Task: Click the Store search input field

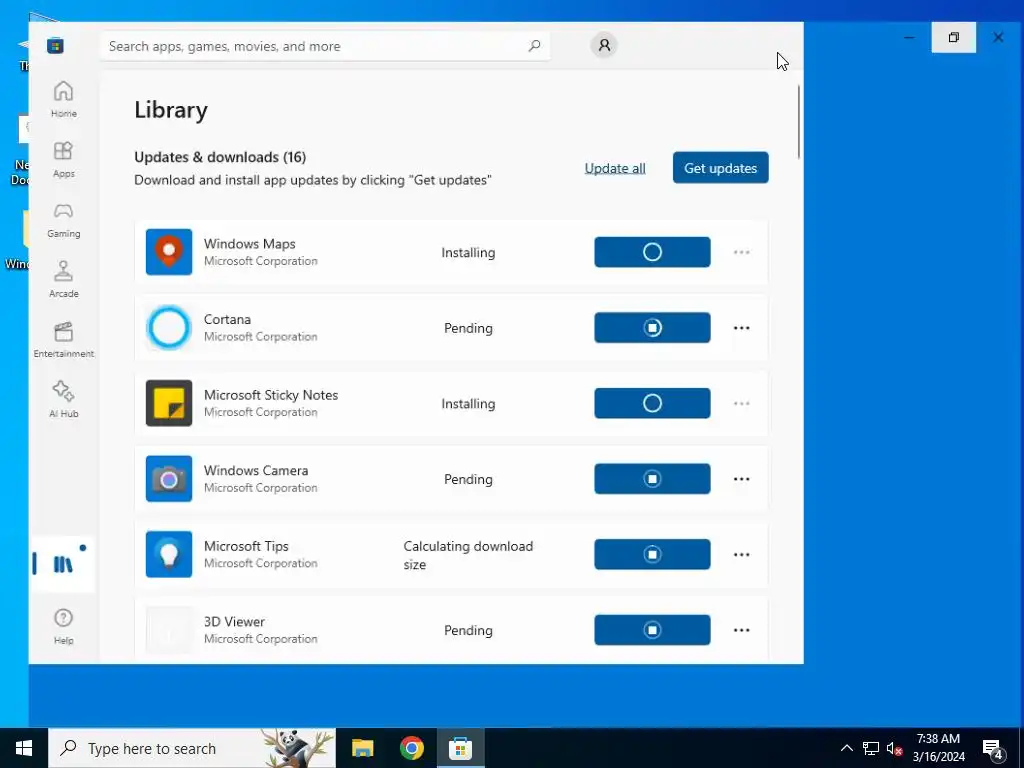Action: 325,46
